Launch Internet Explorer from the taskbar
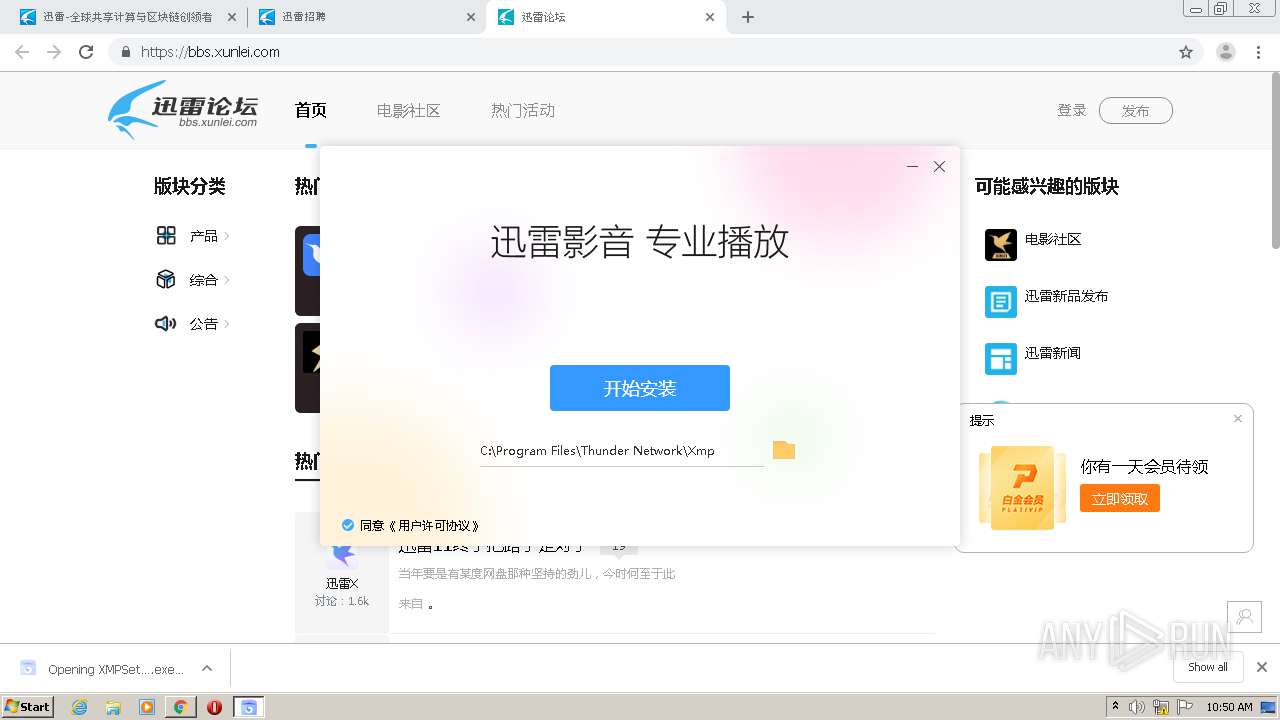The width and height of the screenshot is (1280, 720). [80, 707]
